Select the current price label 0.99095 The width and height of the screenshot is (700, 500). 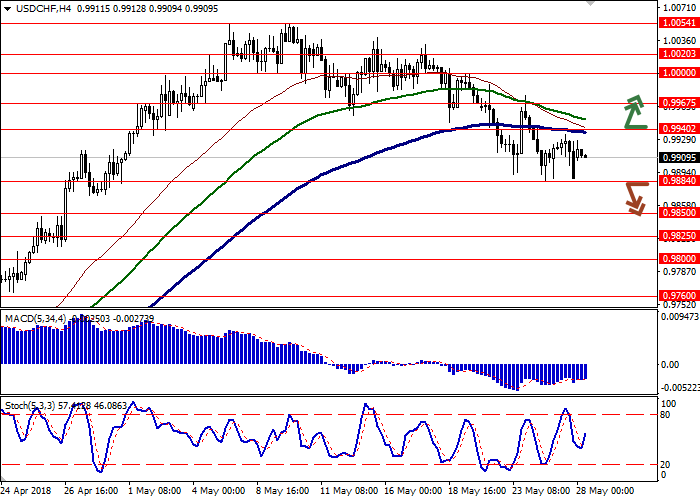tap(679, 157)
